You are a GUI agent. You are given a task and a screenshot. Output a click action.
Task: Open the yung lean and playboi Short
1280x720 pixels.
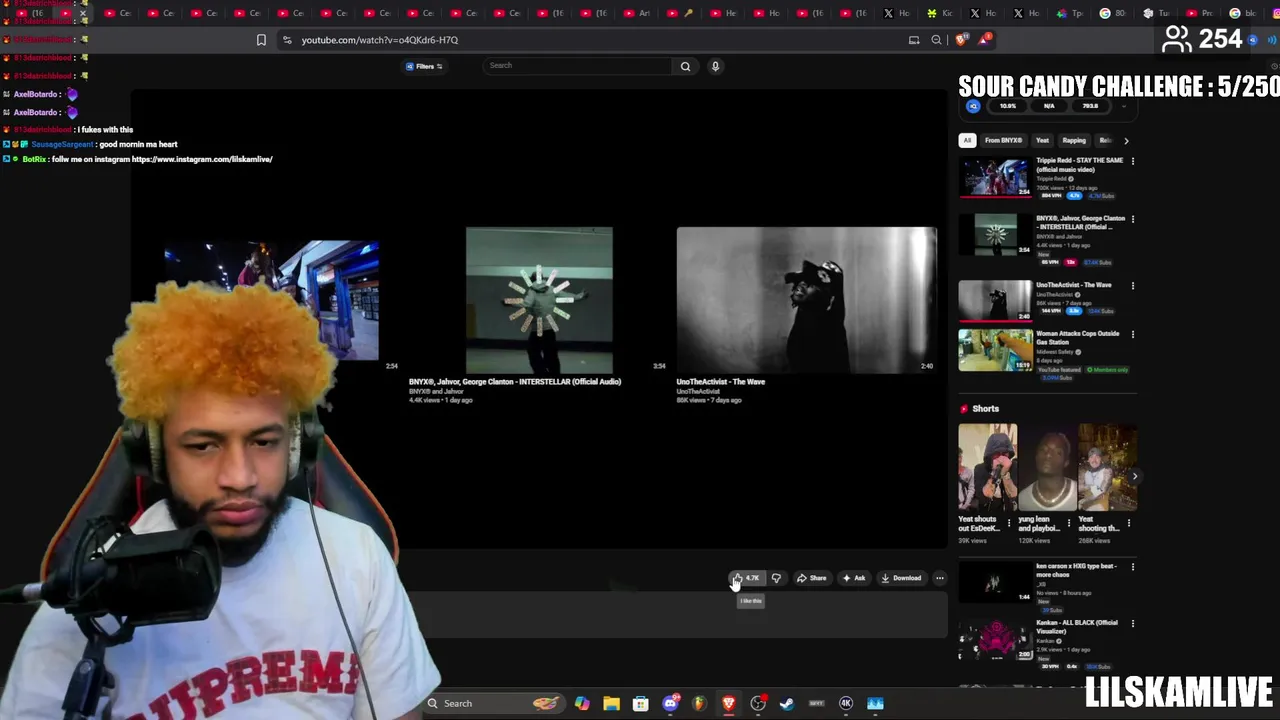(x=1047, y=467)
